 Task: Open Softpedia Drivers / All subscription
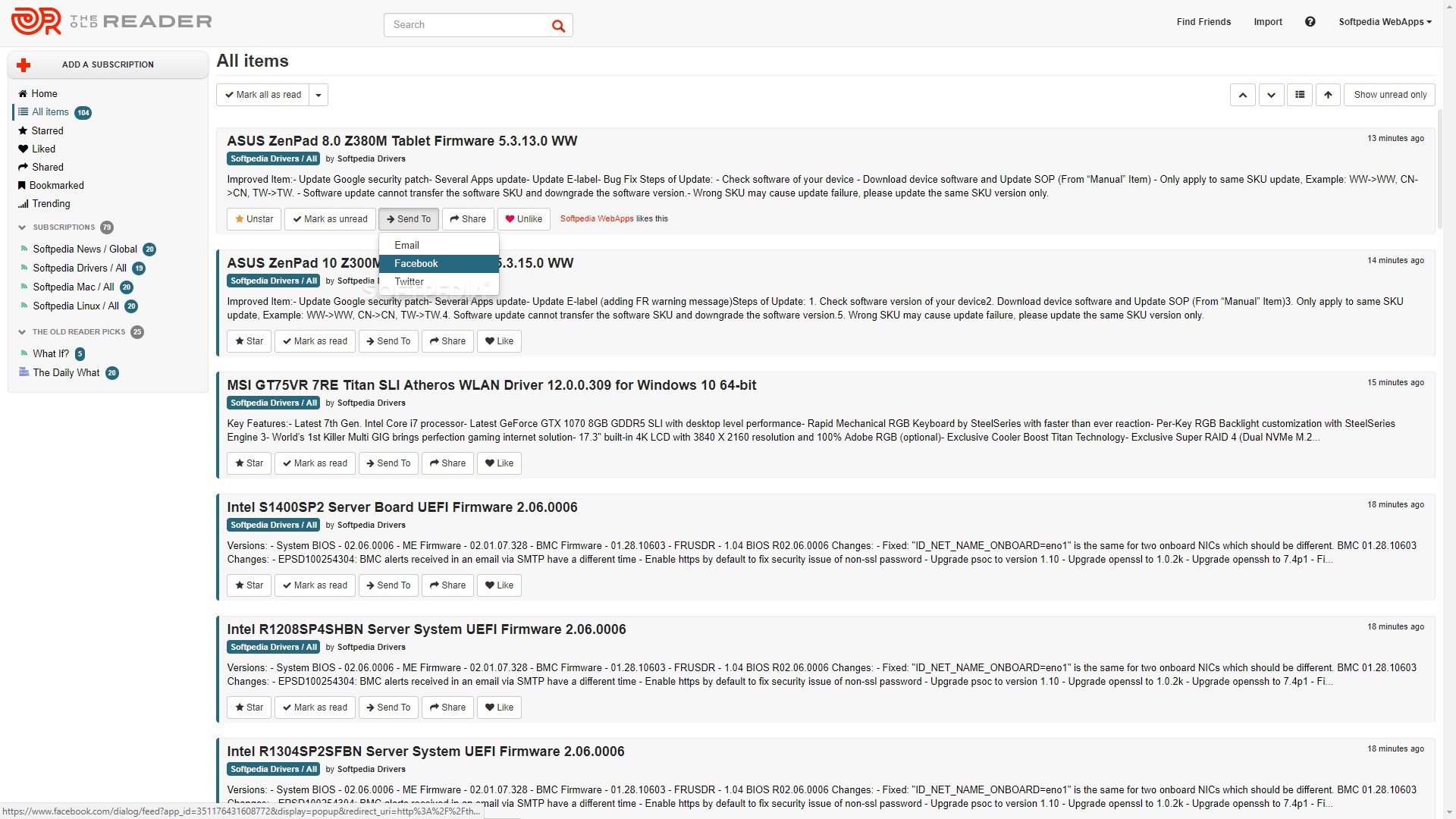[x=80, y=268]
